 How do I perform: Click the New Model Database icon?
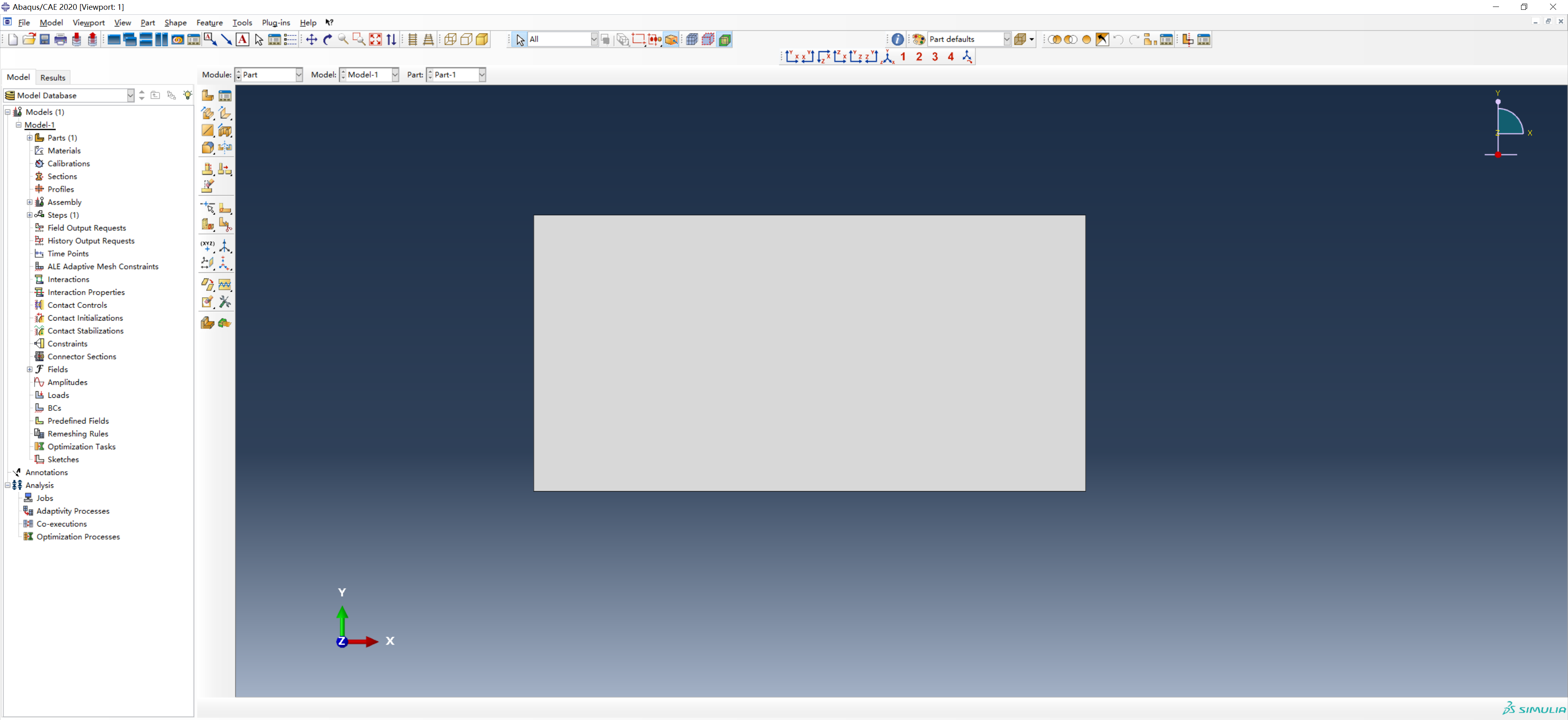point(13,40)
